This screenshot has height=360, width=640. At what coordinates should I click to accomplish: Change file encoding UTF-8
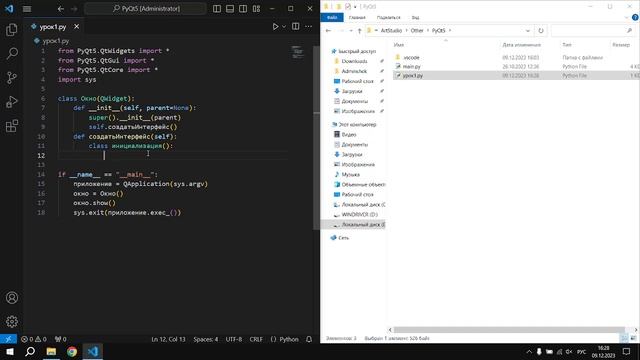[234, 339]
